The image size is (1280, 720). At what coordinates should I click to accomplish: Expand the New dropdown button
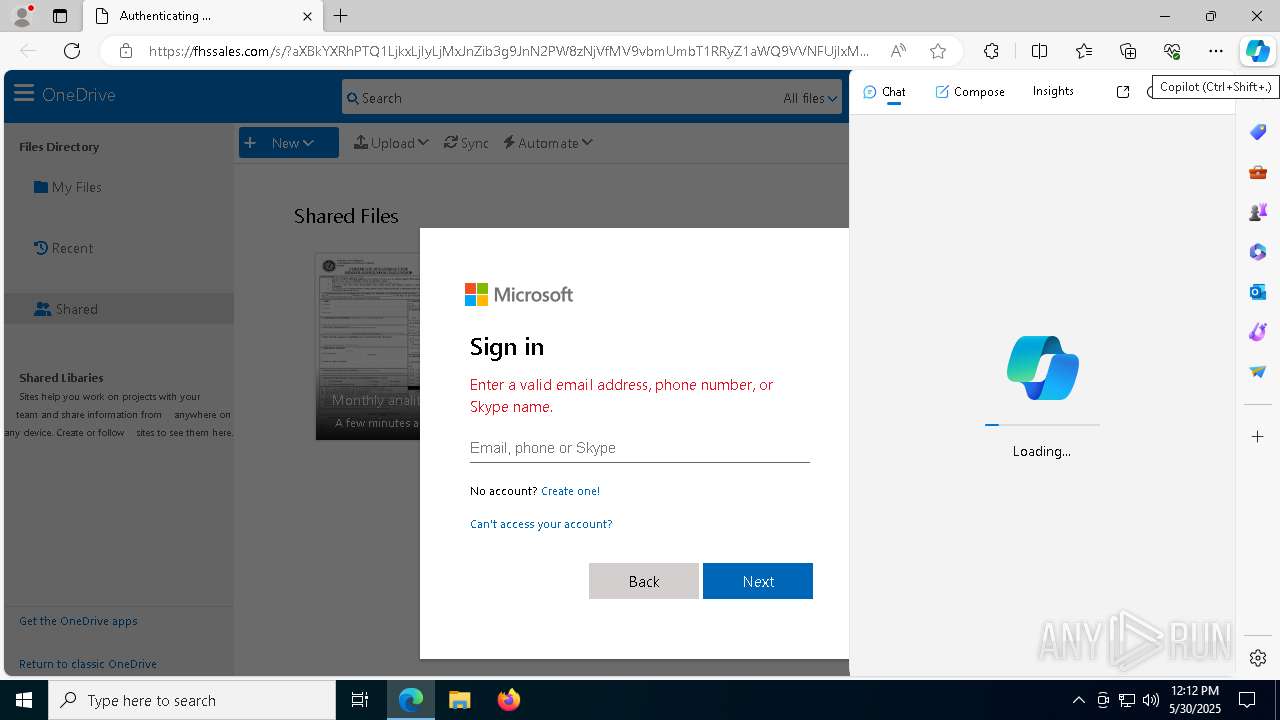[x=289, y=143]
